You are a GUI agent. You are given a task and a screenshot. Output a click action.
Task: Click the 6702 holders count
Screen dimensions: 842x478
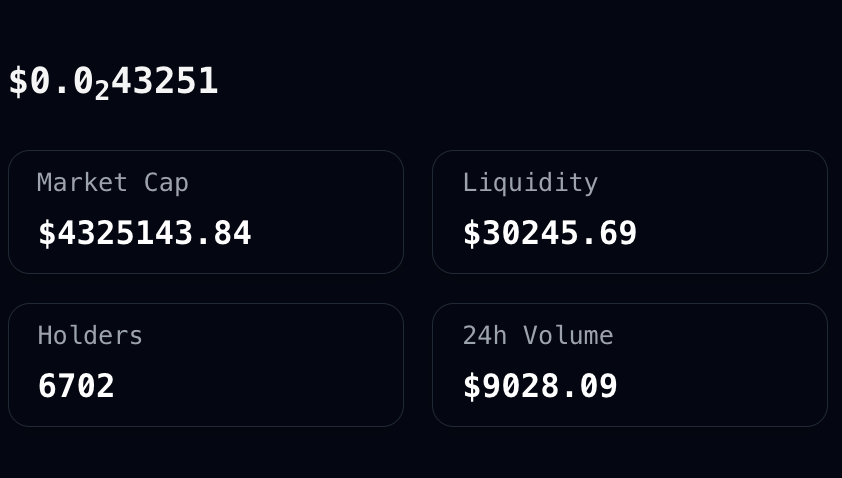[76, 386]
